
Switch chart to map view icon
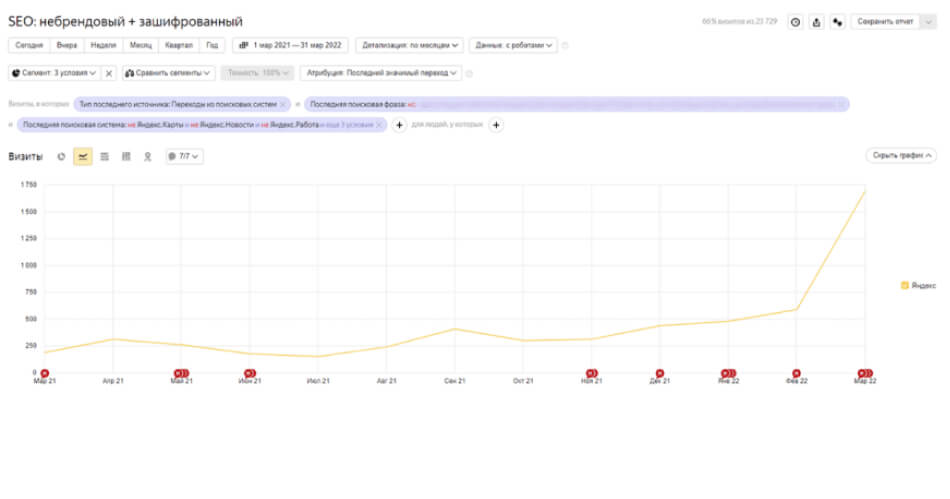pyautogui.click(x=147, y=156)
